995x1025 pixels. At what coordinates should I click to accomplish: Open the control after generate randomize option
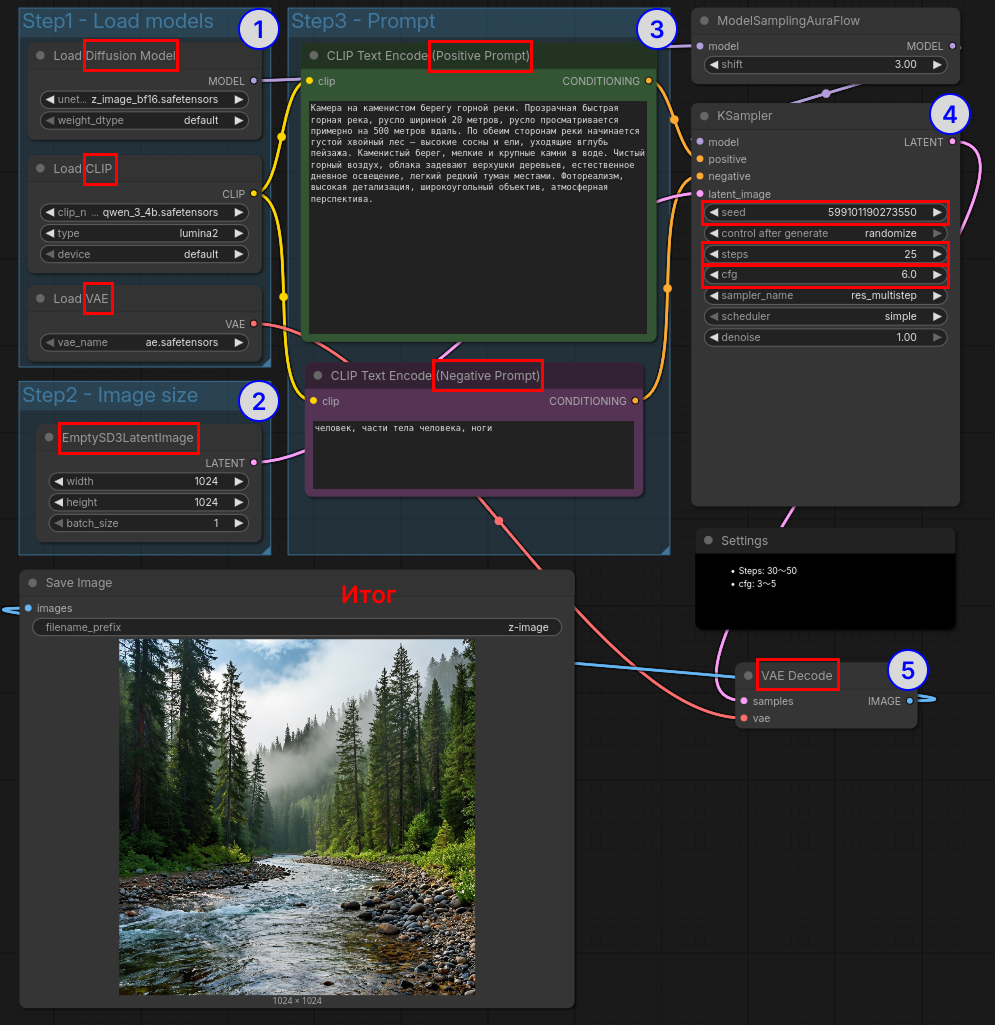click(x=824, y=233)
